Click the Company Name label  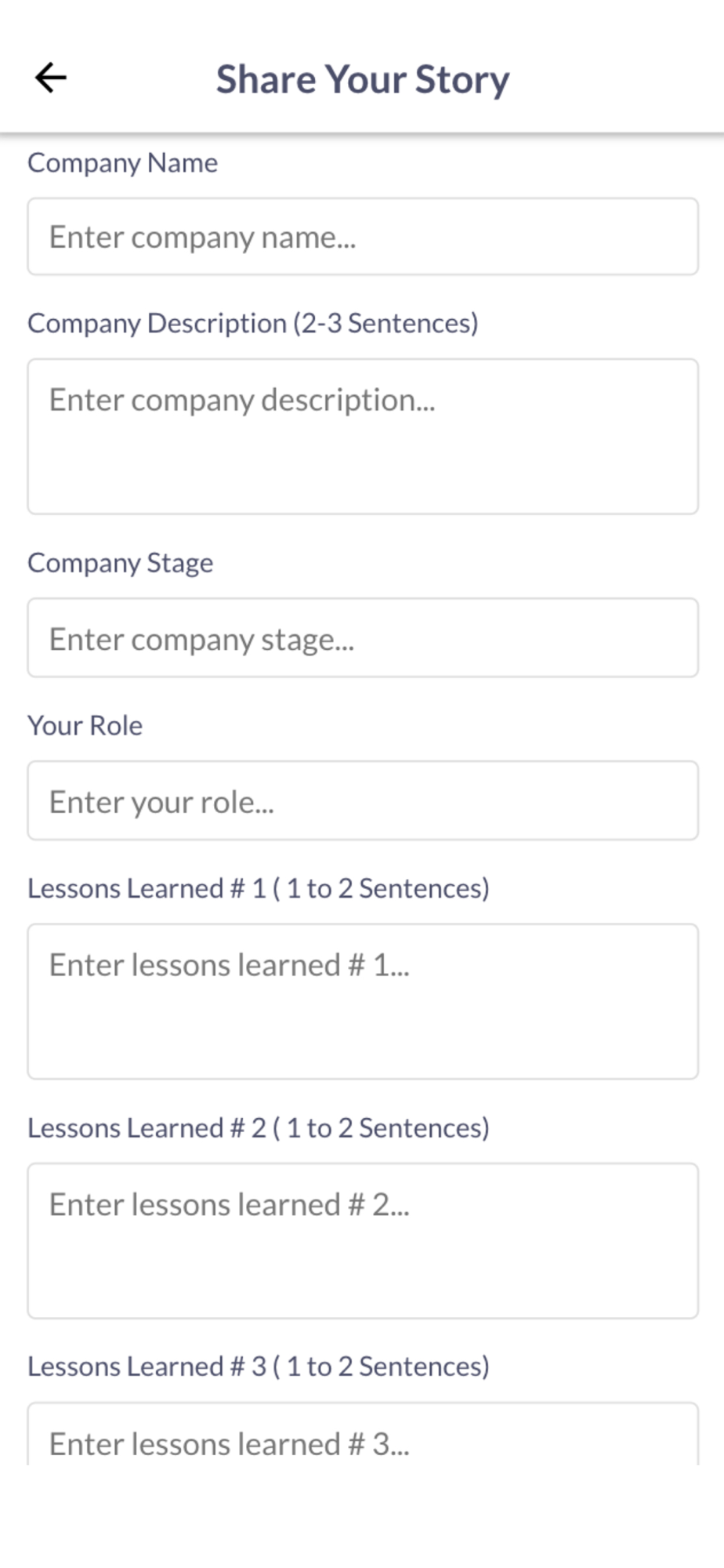coord(122,163)
